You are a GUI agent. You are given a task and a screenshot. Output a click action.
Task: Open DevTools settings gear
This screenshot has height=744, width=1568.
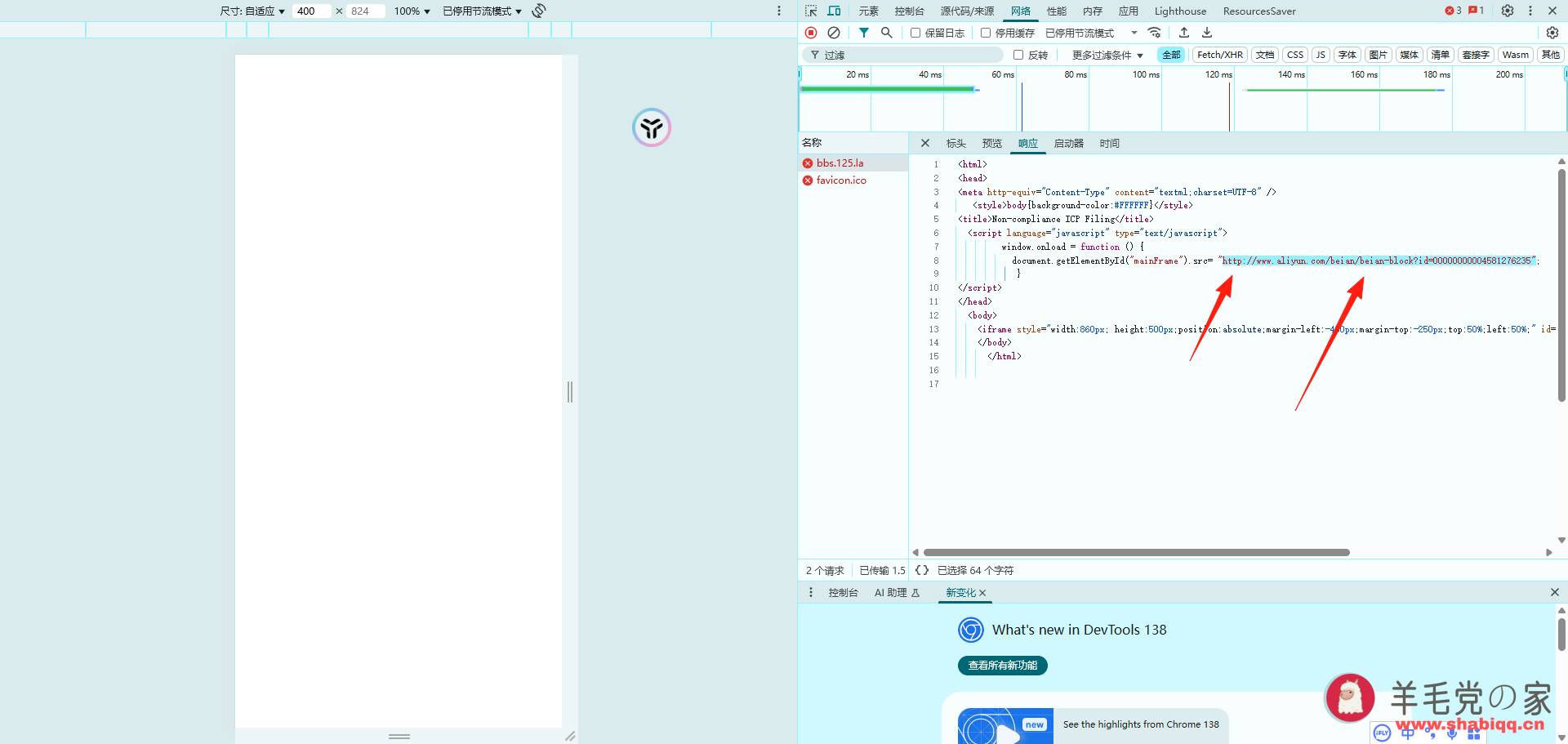pyautogui.click(x=1507, y=11)
